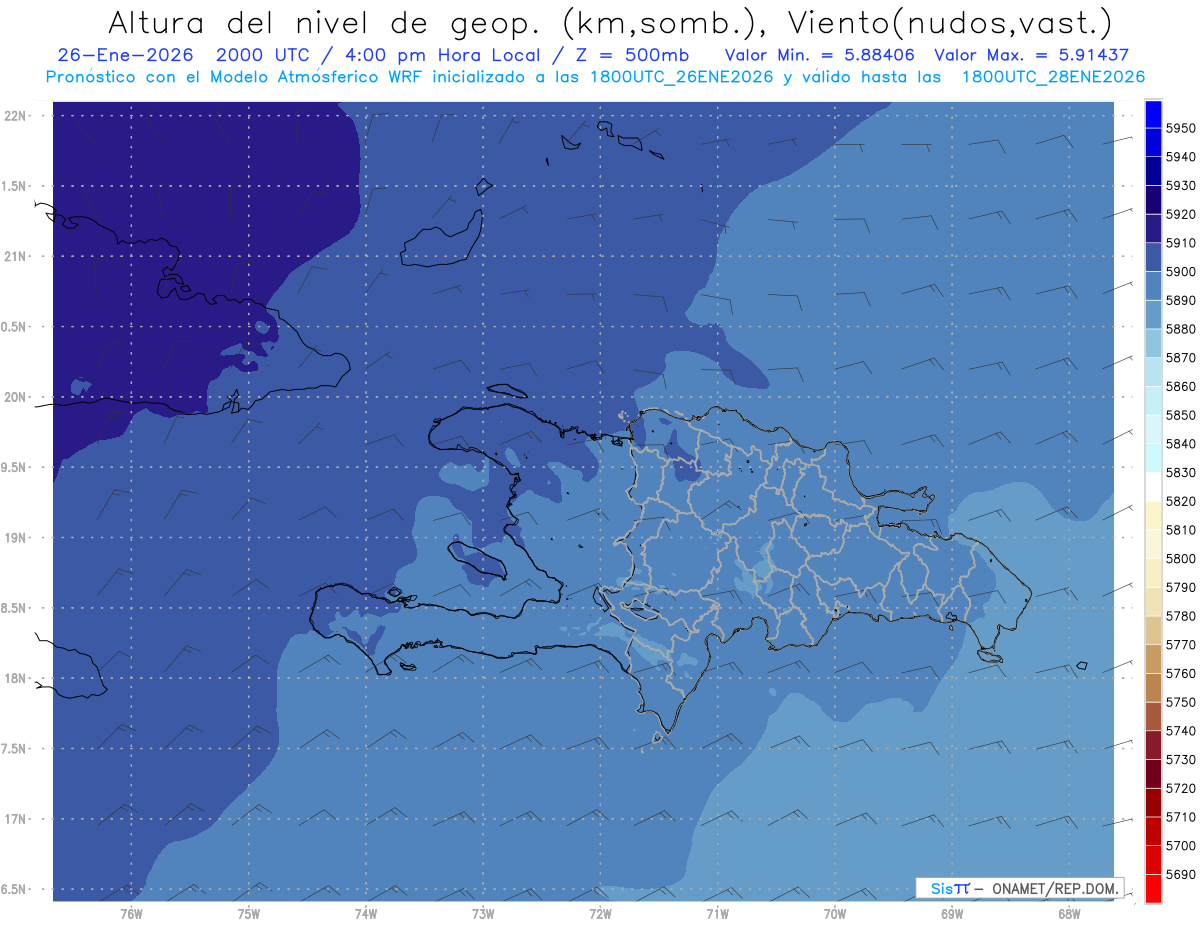Image resolution: width=1200 pixels, height=927 pixels.
Task: Click the longitude label "75W"
Action: coord(249,914)
